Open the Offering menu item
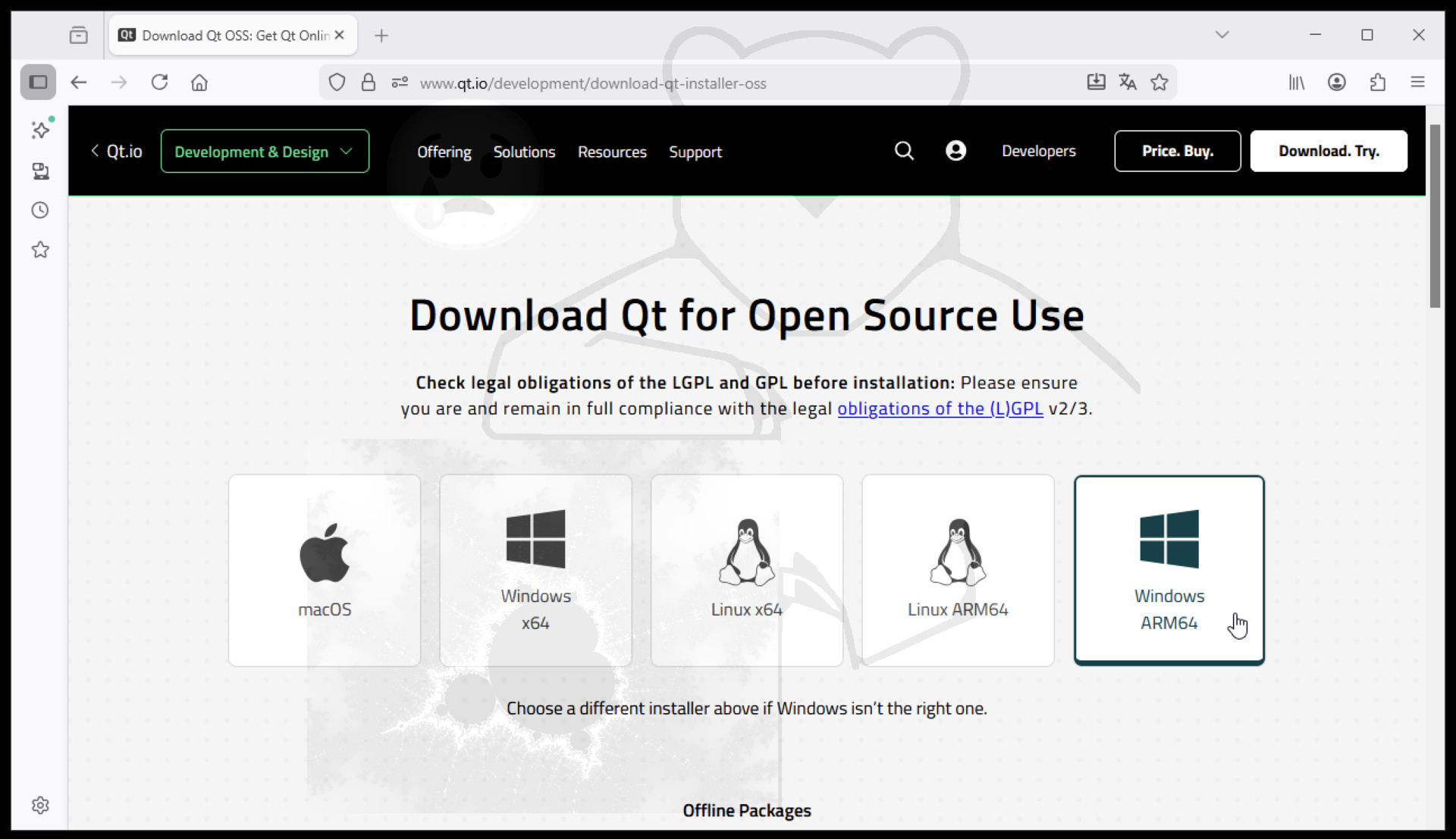This screenshot has width=1456, height=839. tap(444, 152)
